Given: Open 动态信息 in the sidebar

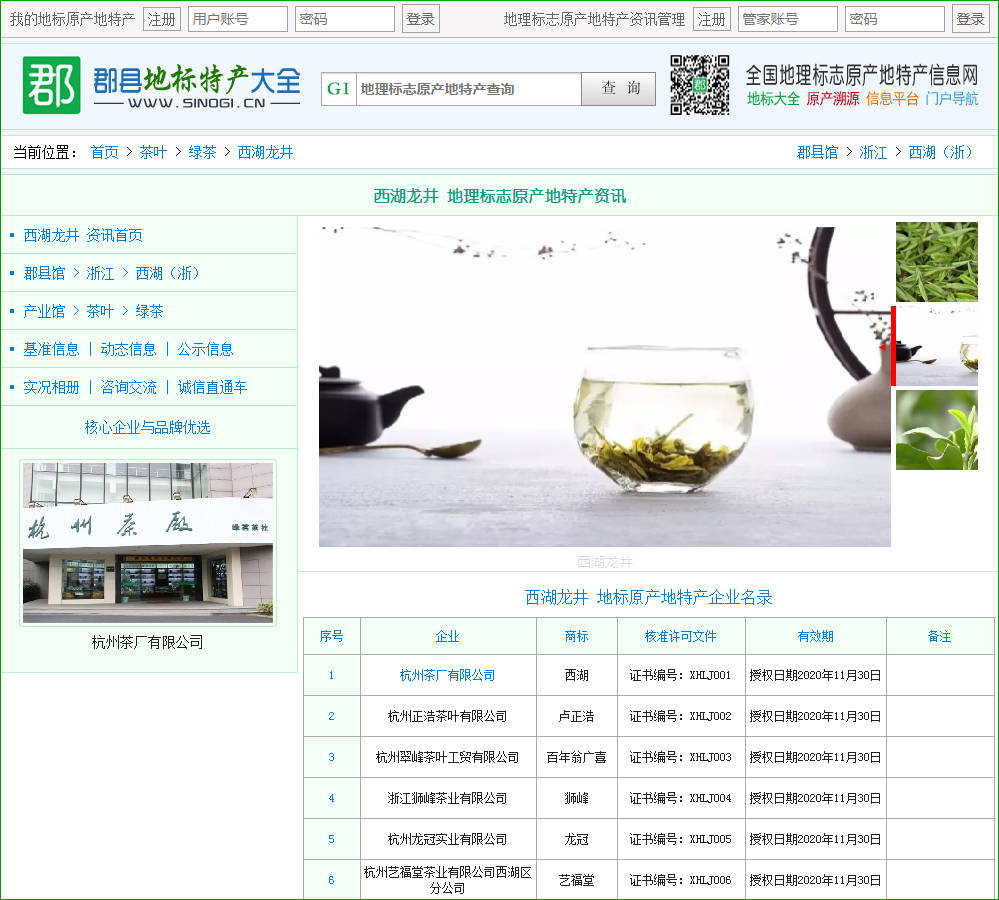Looking at the screenshot, I should [128, 349].
